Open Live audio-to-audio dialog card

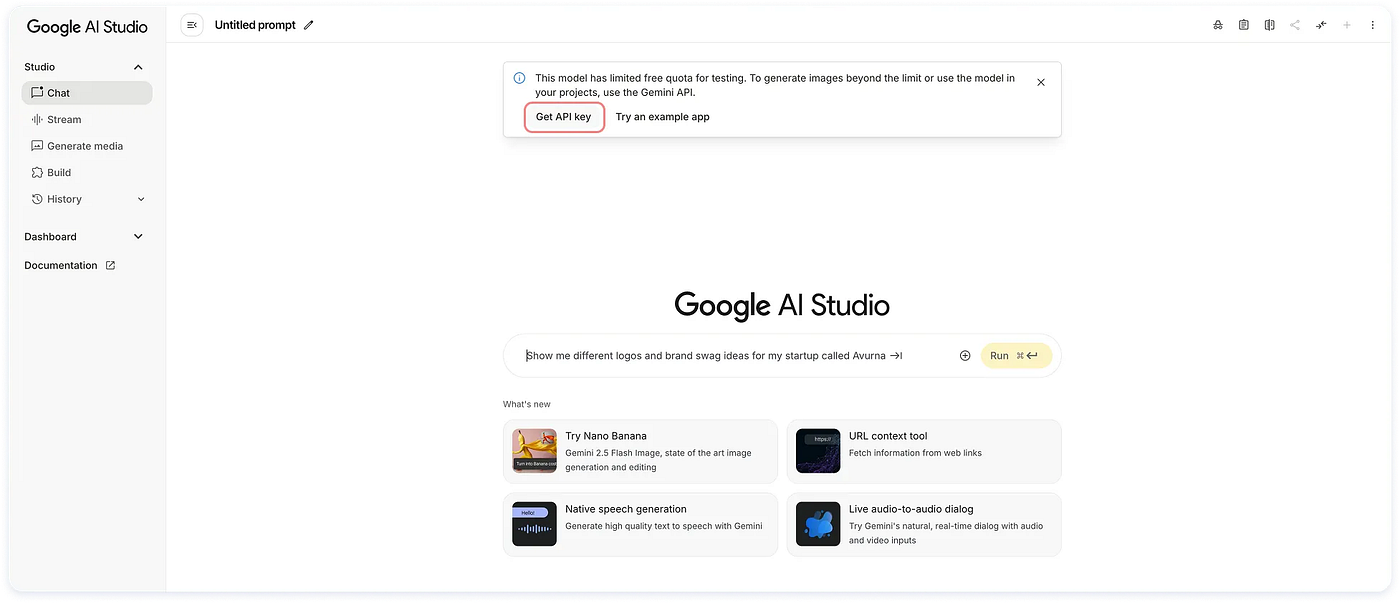924,524
